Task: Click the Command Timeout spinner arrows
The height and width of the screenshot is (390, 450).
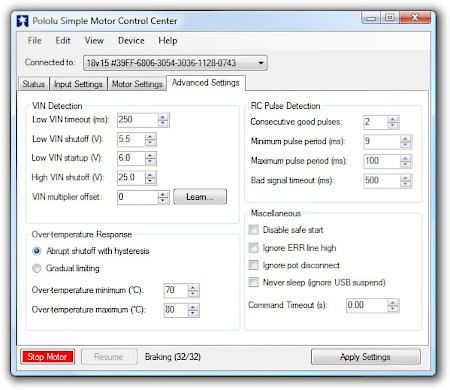Action: [x=393, y=306]
